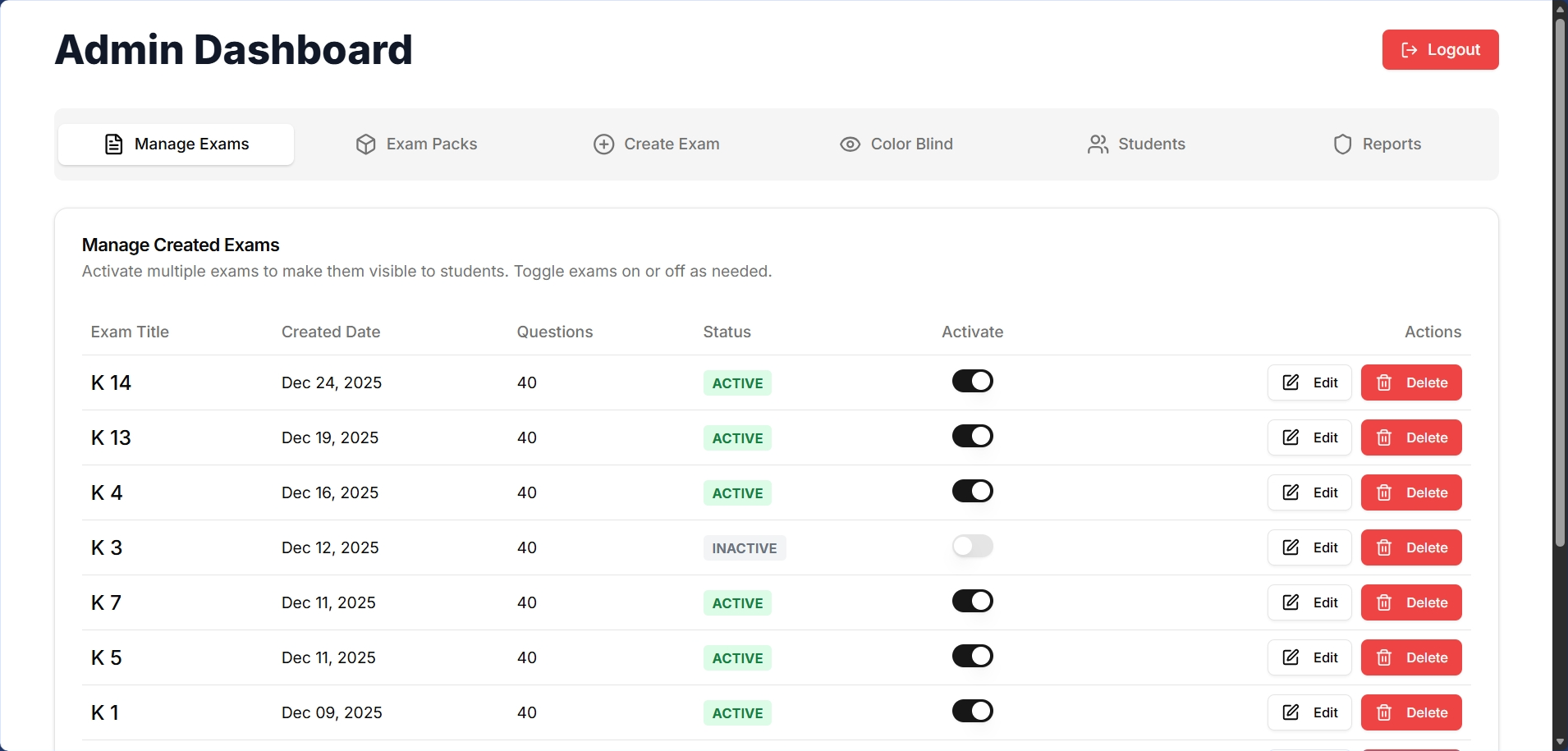Delete the K 5 exam
The width and height of the screenshot is (1568, 751).
[x=1411, y=657]
